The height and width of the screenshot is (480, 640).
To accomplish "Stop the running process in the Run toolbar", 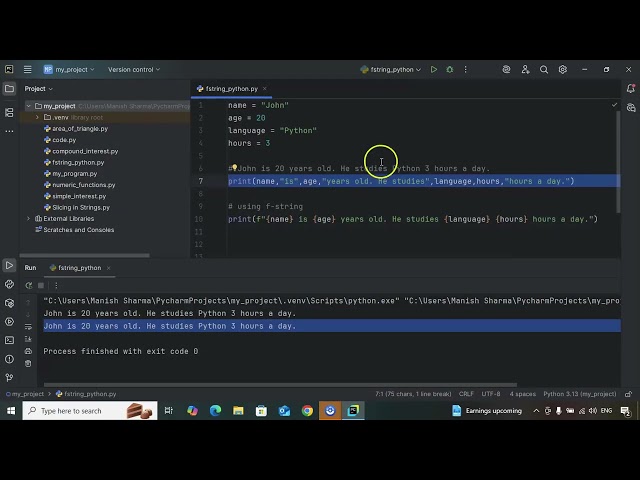I will [x=41, y=285].
